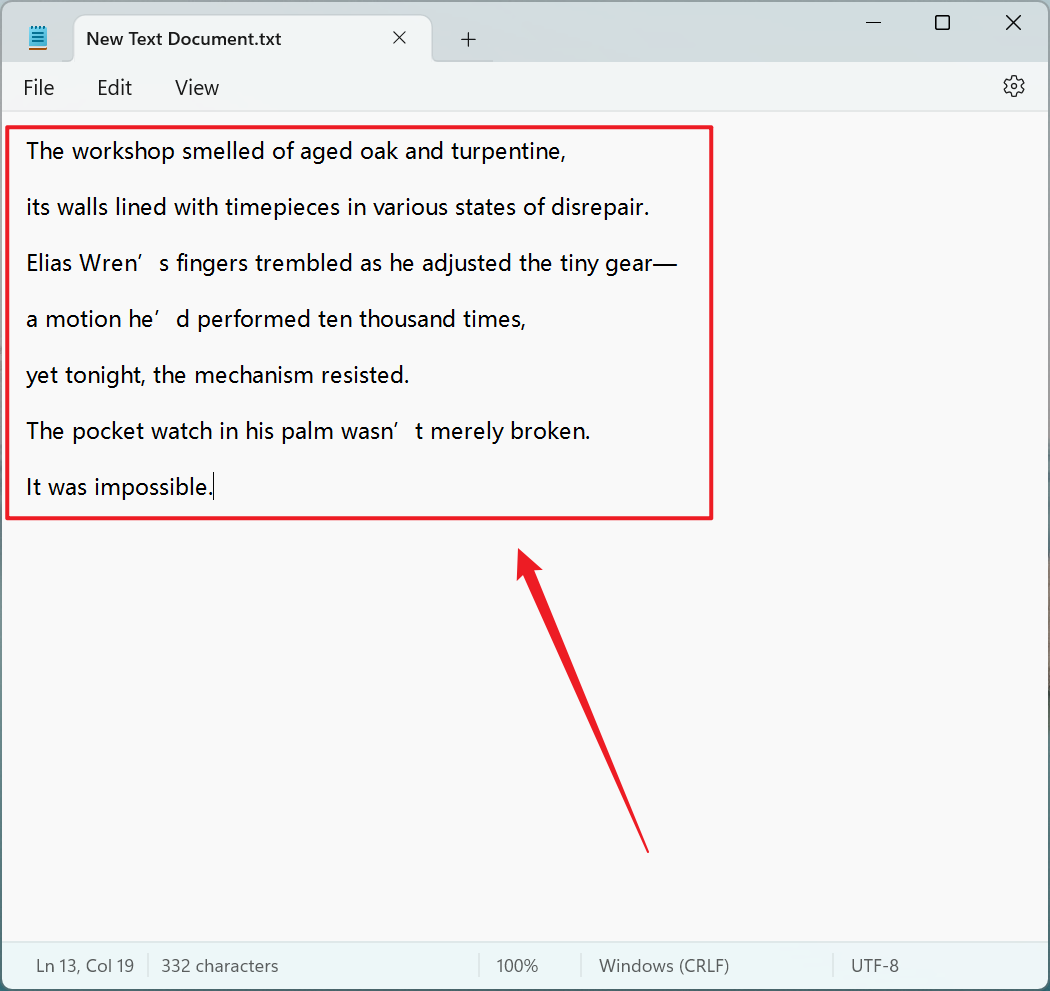Open the View menu
Viewport: 1050px width, 991px height.
pyautogui.click(x=197, y=88)
